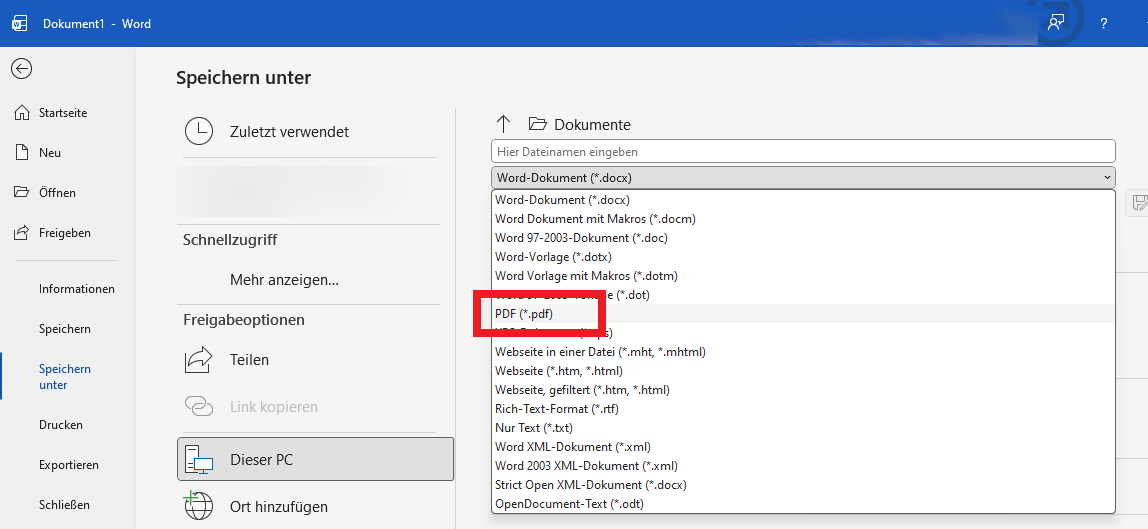
Task: Click the Startseite home icon
Action: click(21, 113)
